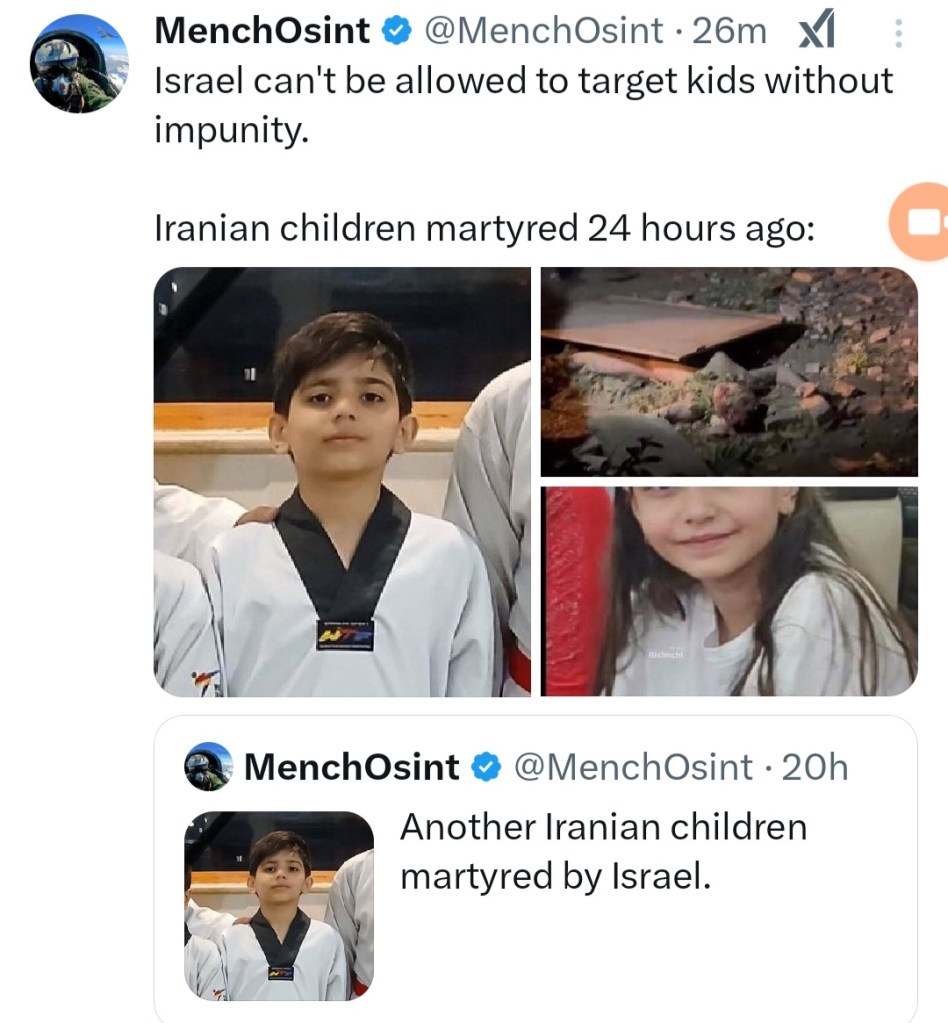The width and height of the screenshot is (948, 1023).
Task: Open the main tweet's MenchOsint profile avatar
Action: [x=78, y=64]
